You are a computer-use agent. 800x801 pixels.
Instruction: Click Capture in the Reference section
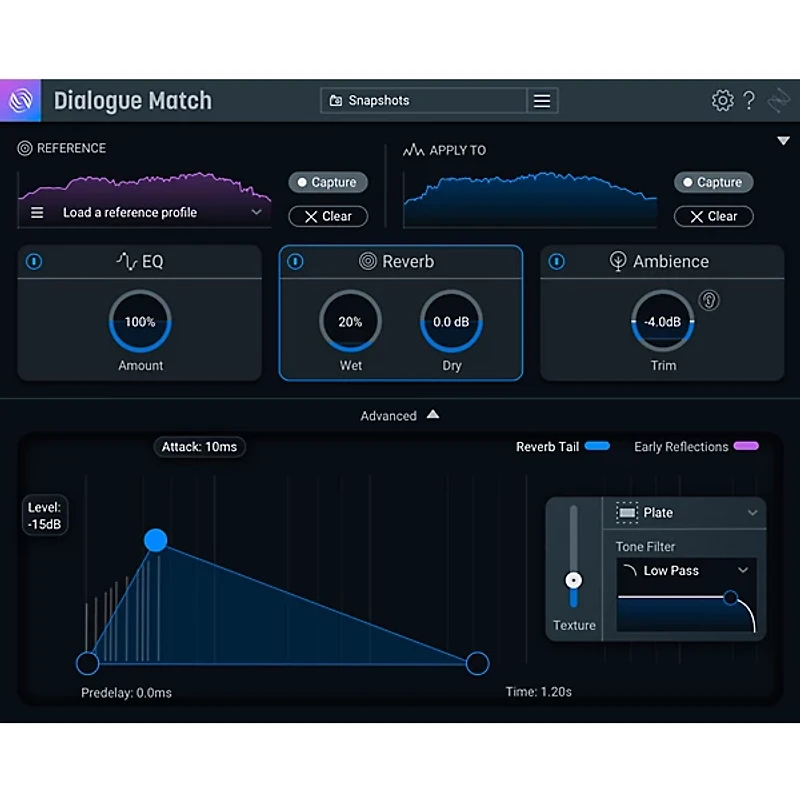point(327,182)
